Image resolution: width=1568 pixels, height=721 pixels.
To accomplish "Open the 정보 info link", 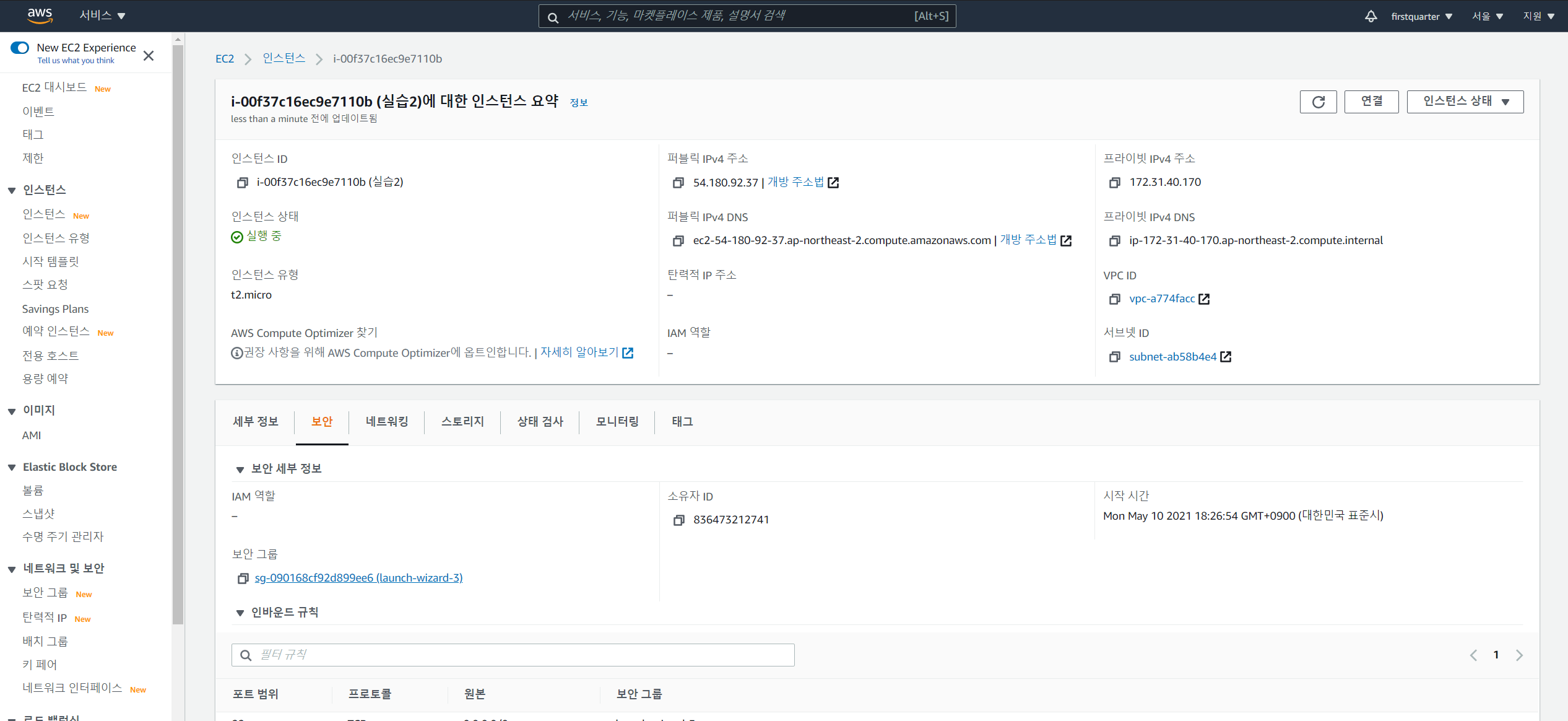I will click(x=579, y=103).
